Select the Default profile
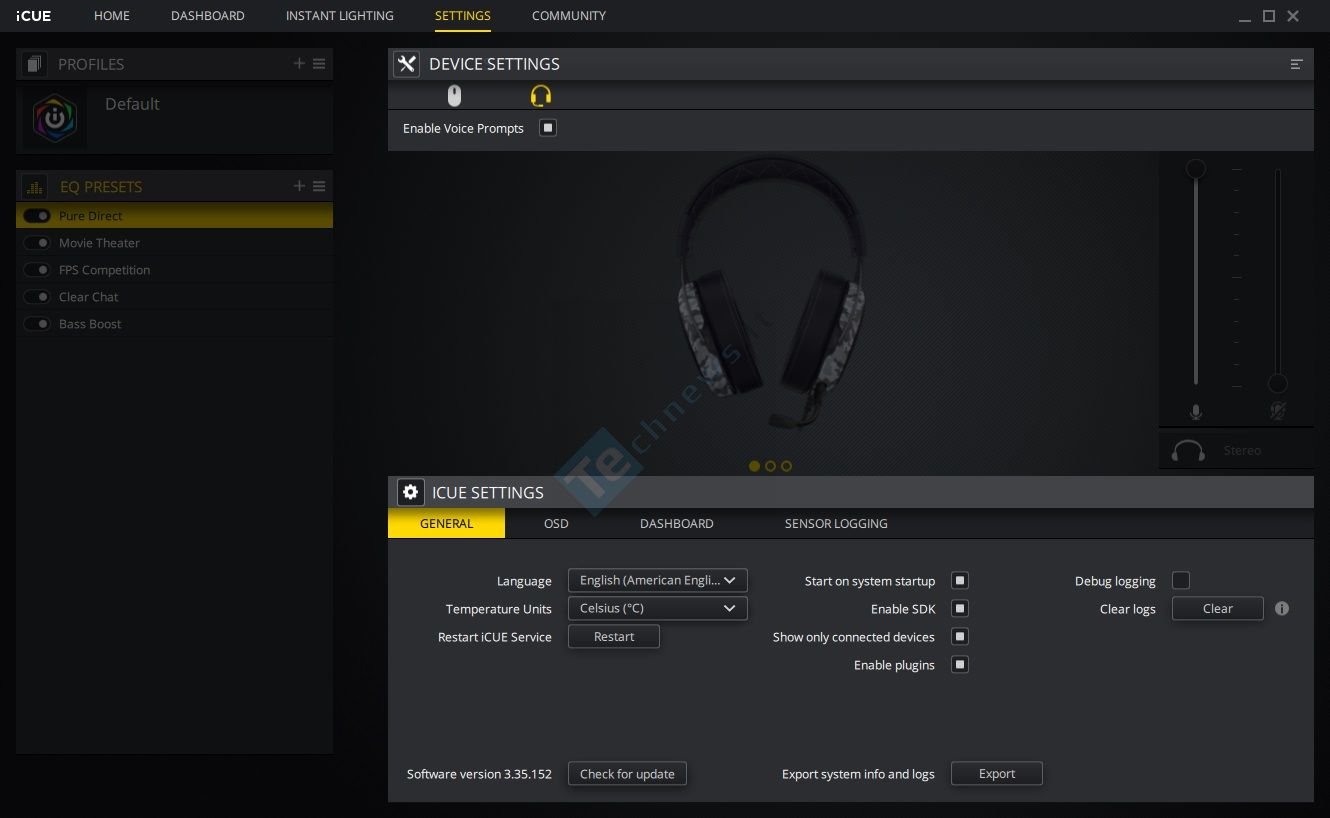Screen dimensions: 1330x818 pos(174,118)
